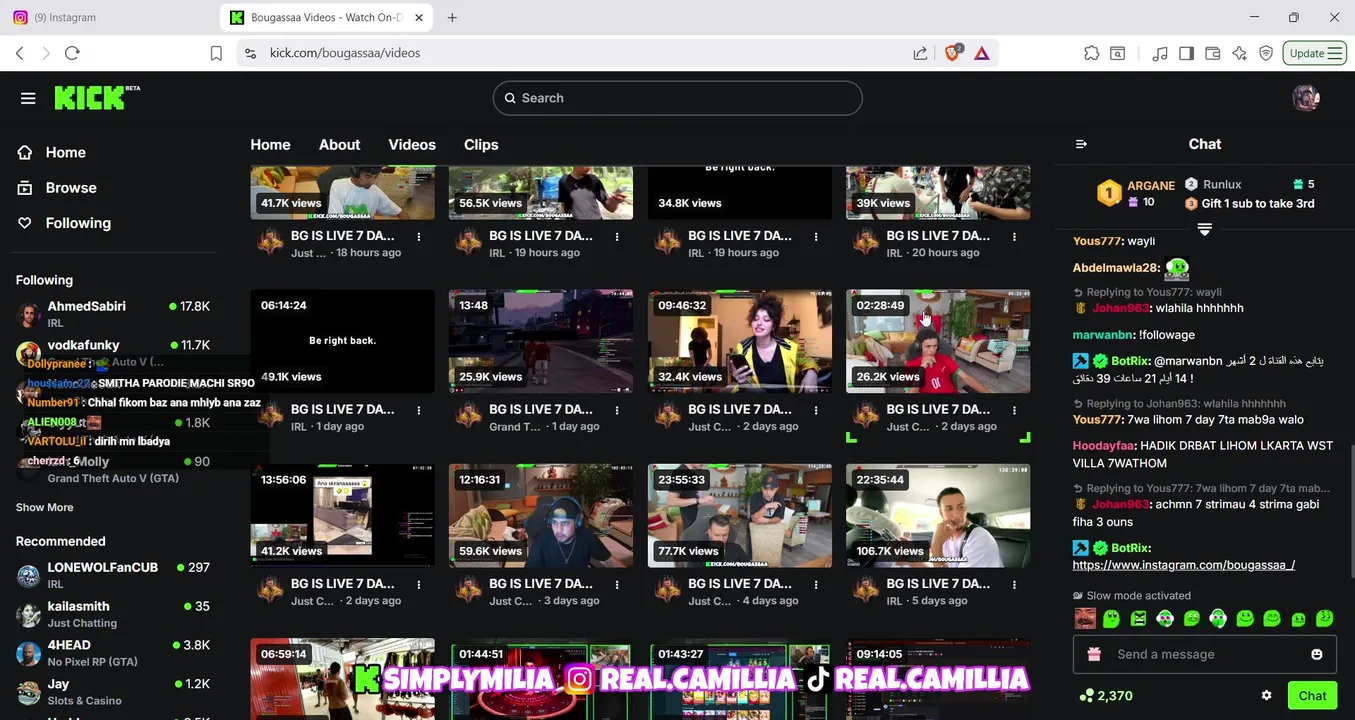Go back to previous page
The image size is (1355, 720).
(20, 53)
